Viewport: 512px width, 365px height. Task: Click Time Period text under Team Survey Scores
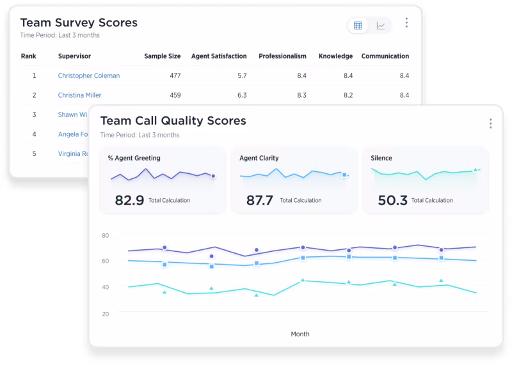click(x=60, y=35)
